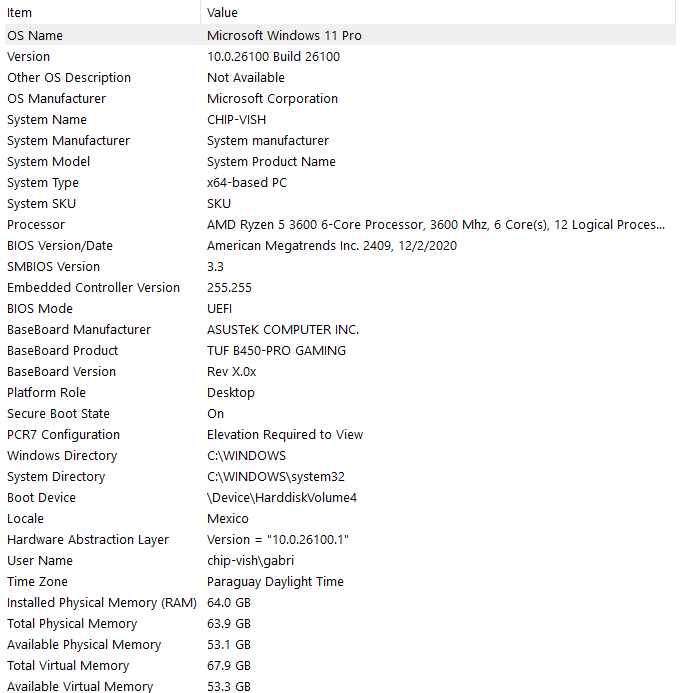Click the value Paraguay Daylight Time
This screenshot has height=693, width=687.
point(275,581)
